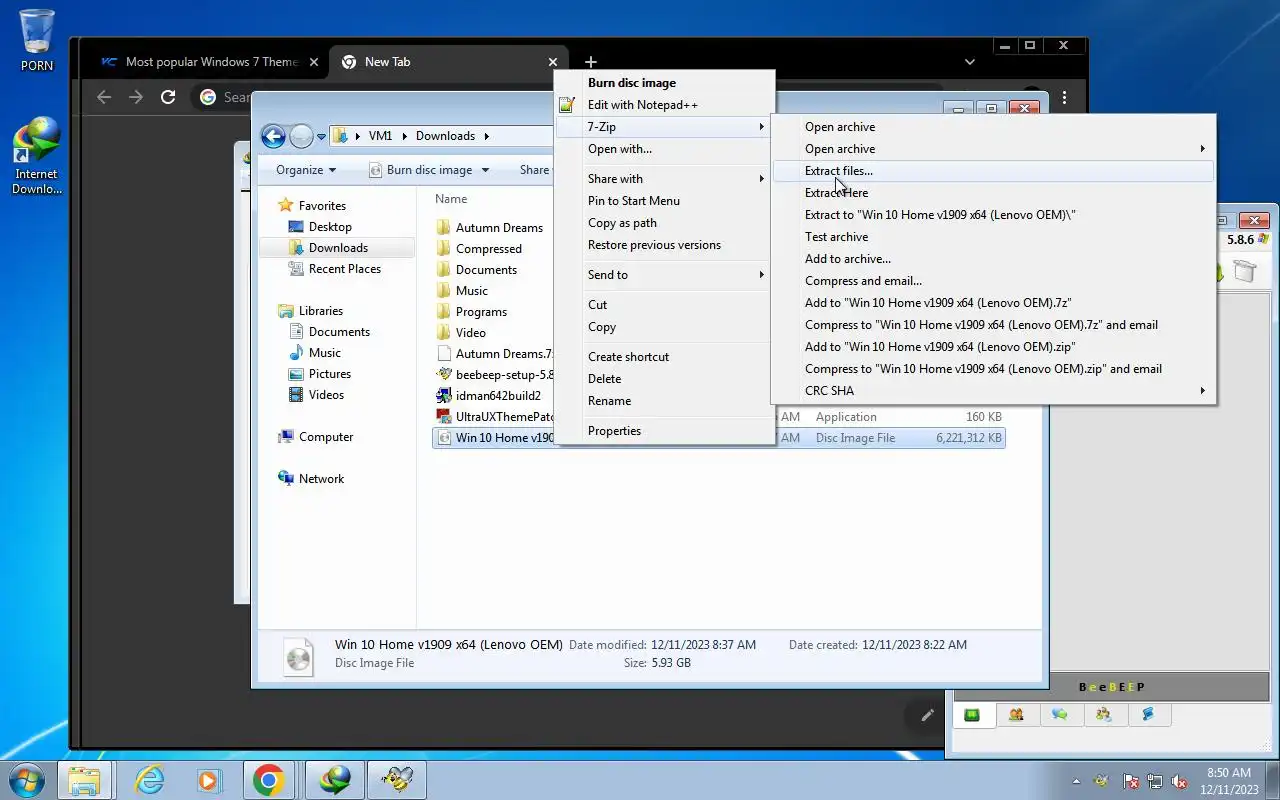Viewport: 1280px width, 800px height.
Task: Click Chrome customize pencil button
Action: pos(927,715)
